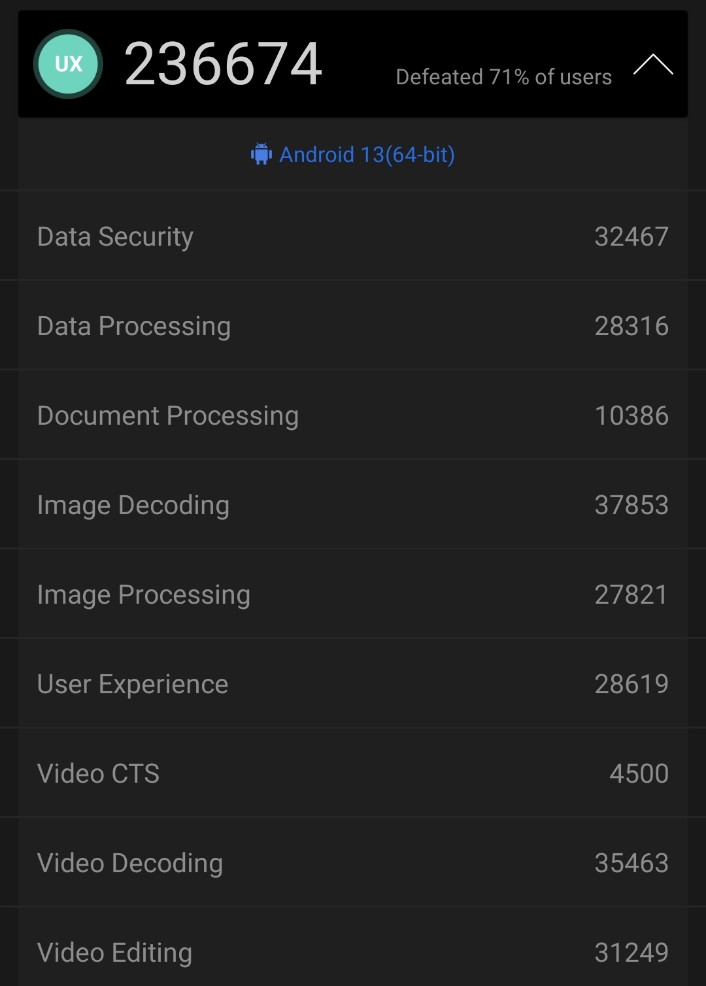Click the Document Processing score 10386
This screenshot has height=986, width=706.
pos(631,416)
